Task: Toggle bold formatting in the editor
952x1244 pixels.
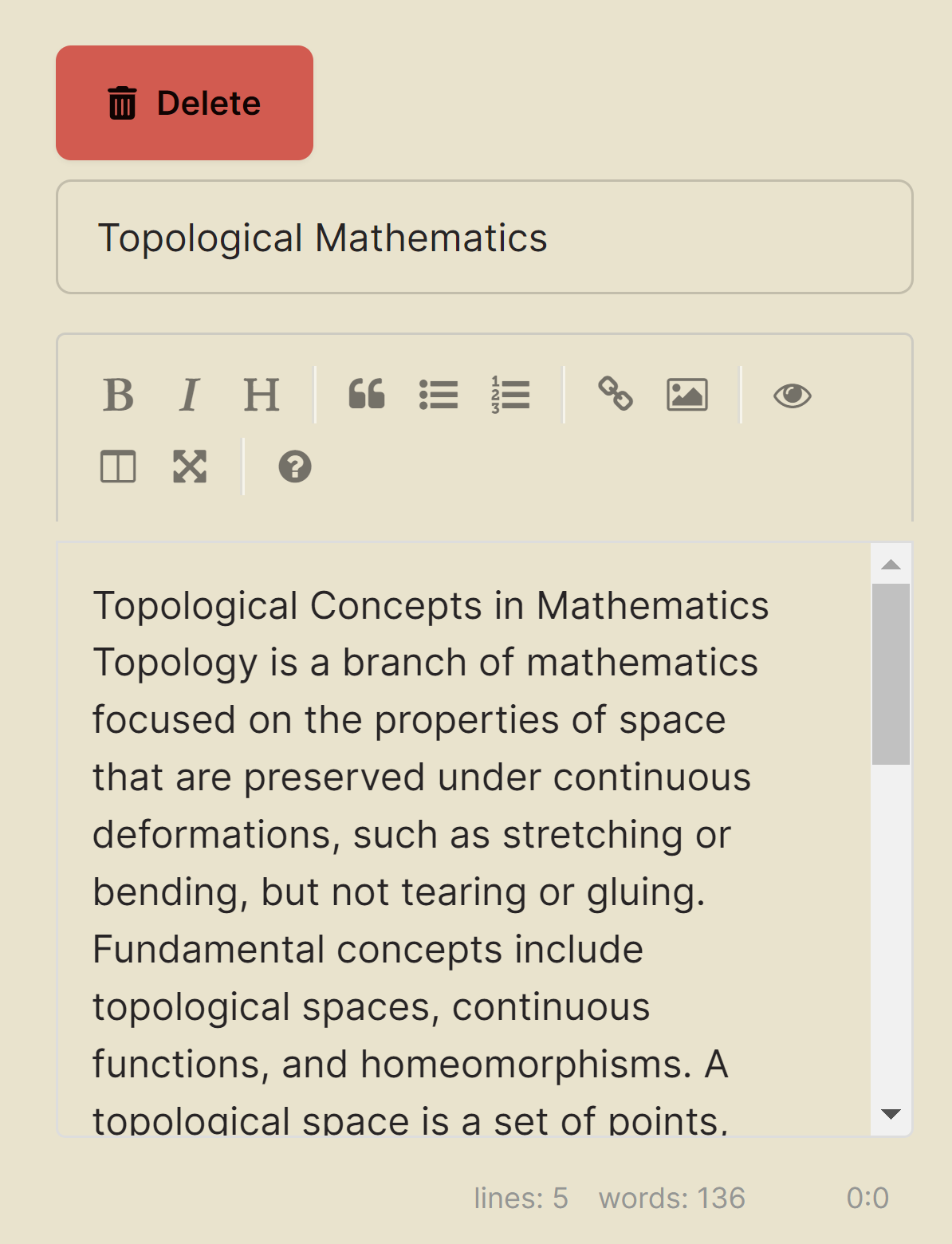Action: coord(119,395)
